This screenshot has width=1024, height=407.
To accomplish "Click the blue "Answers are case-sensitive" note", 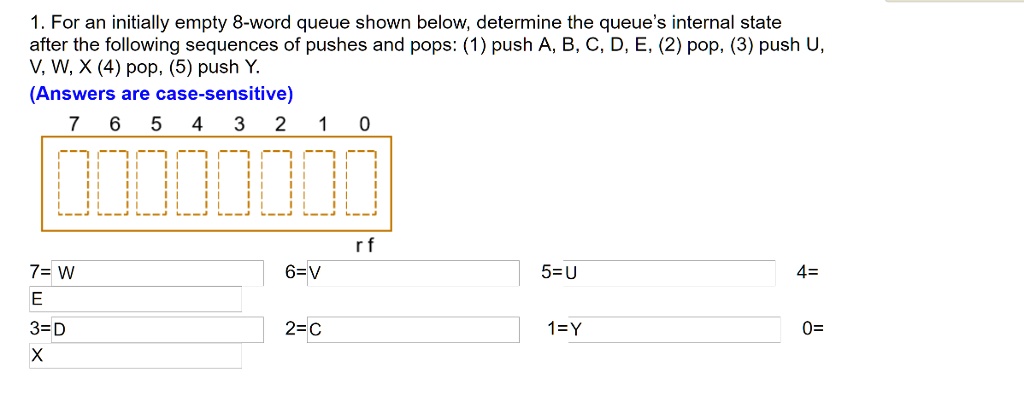I will 161,94.
